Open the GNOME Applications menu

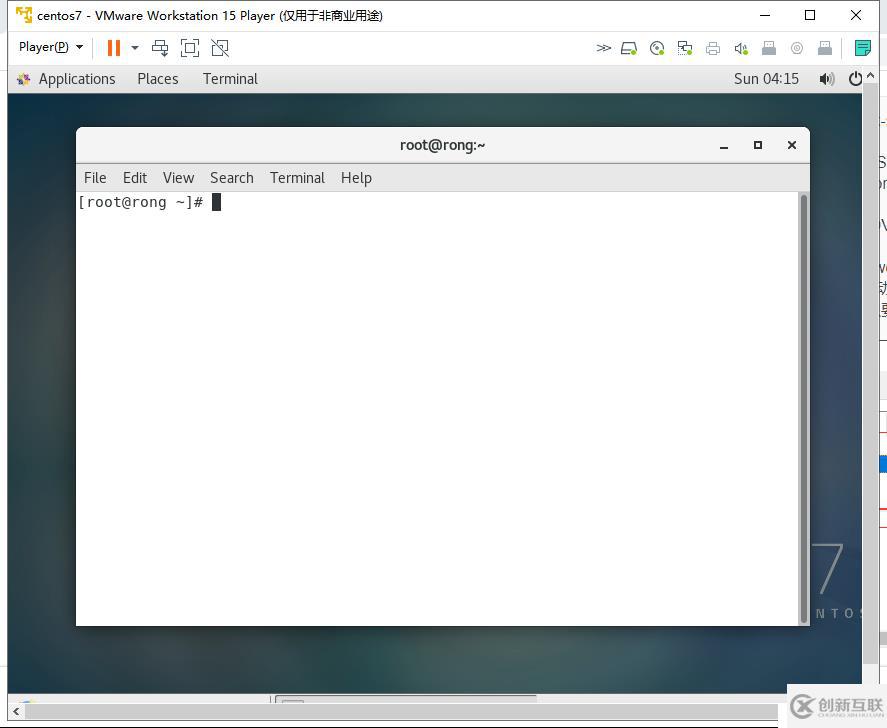66,79
